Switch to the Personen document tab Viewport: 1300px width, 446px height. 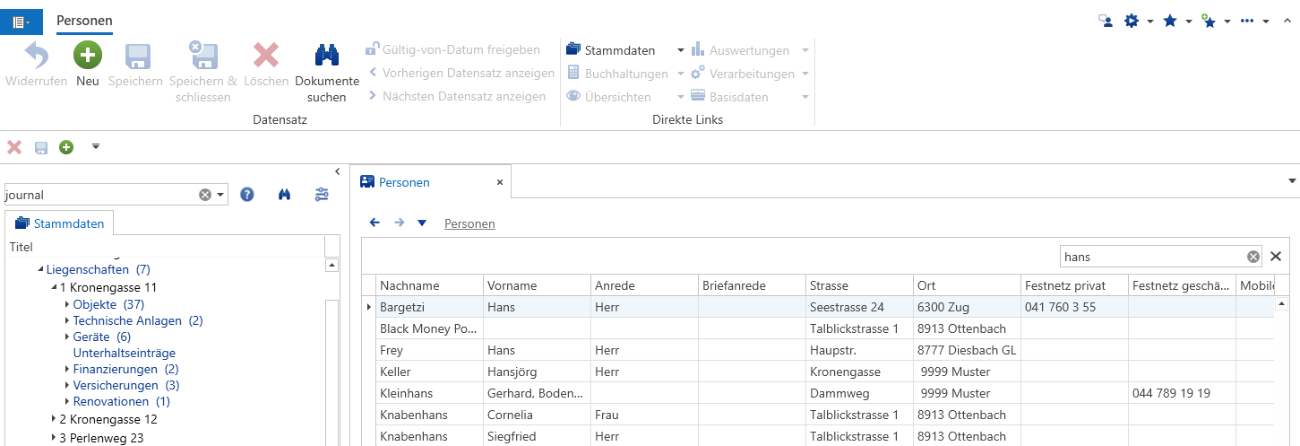coord(404,182)
